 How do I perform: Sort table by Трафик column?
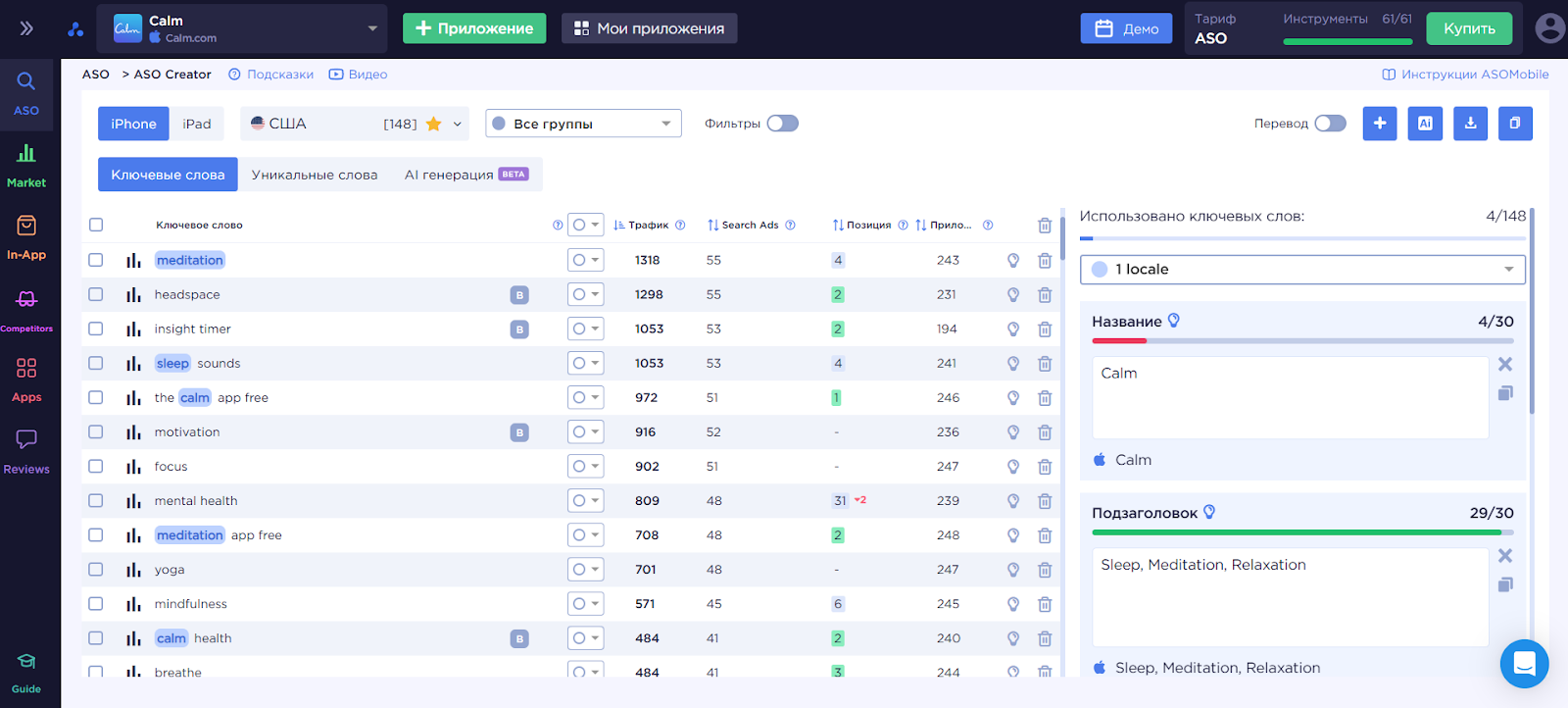[x=641, y=226]
